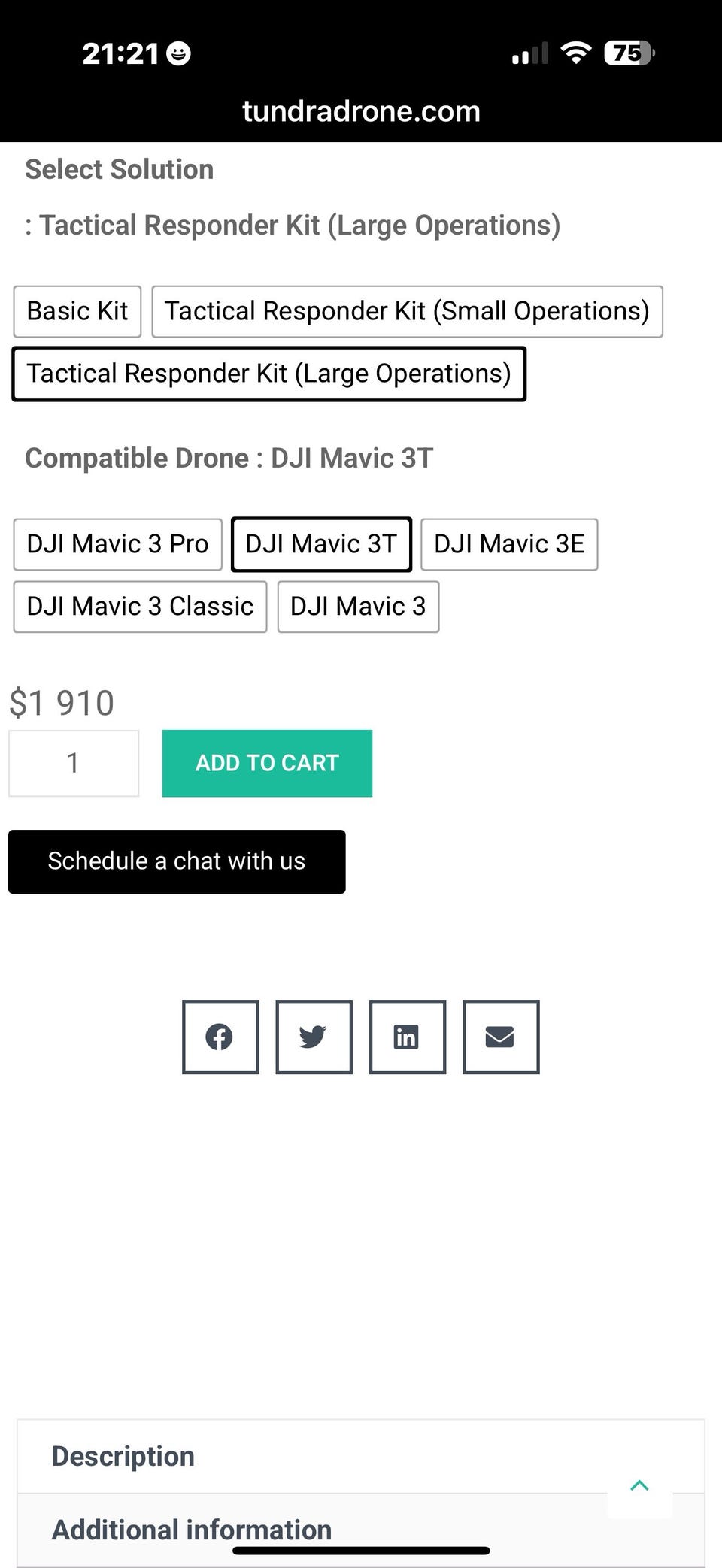Tap the cellular signal bars
This screenshot has width=722, height=1568.
(x=529, y=53)
